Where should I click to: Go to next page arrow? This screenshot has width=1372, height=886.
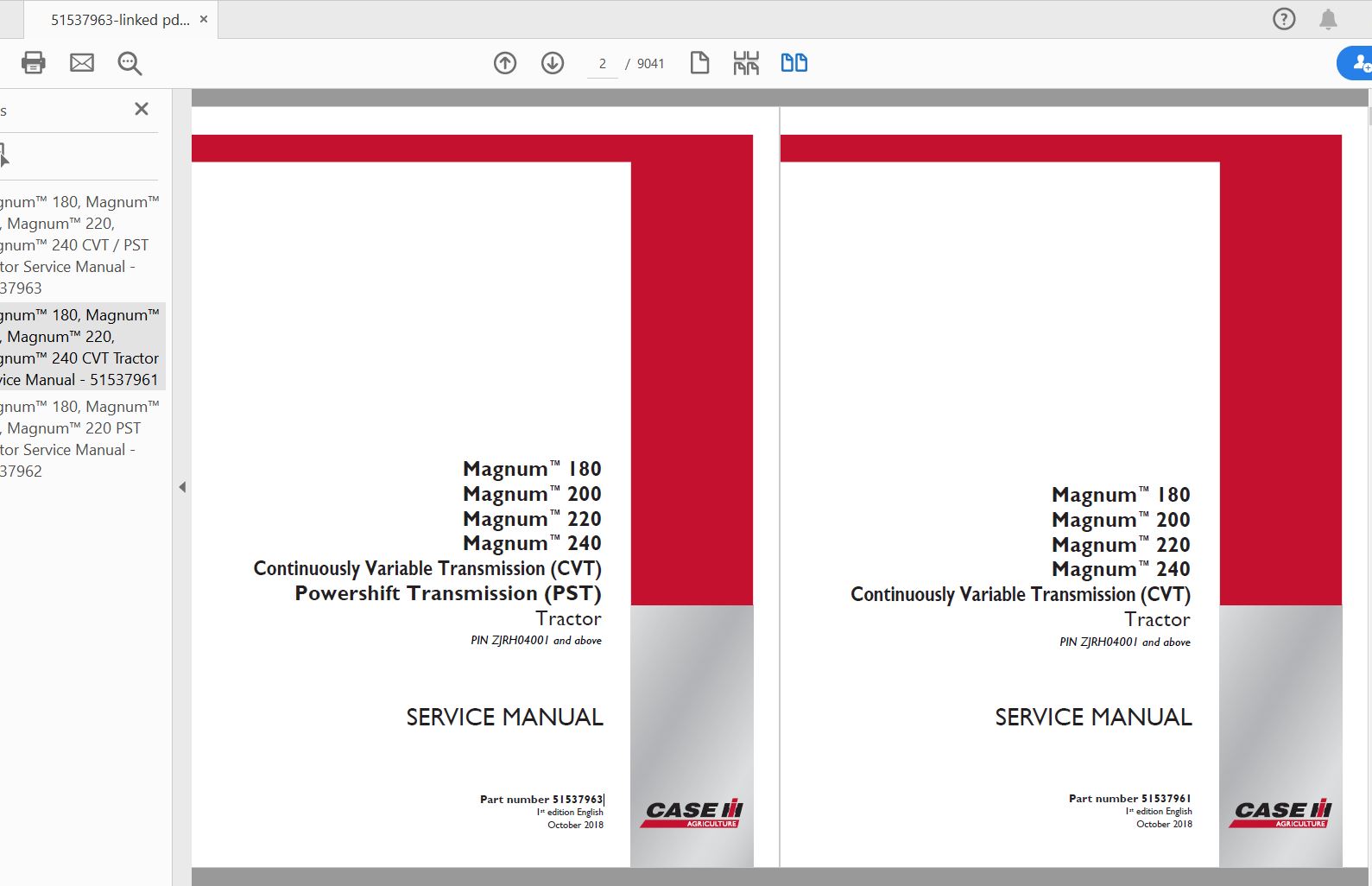click(x=553, y=63)
